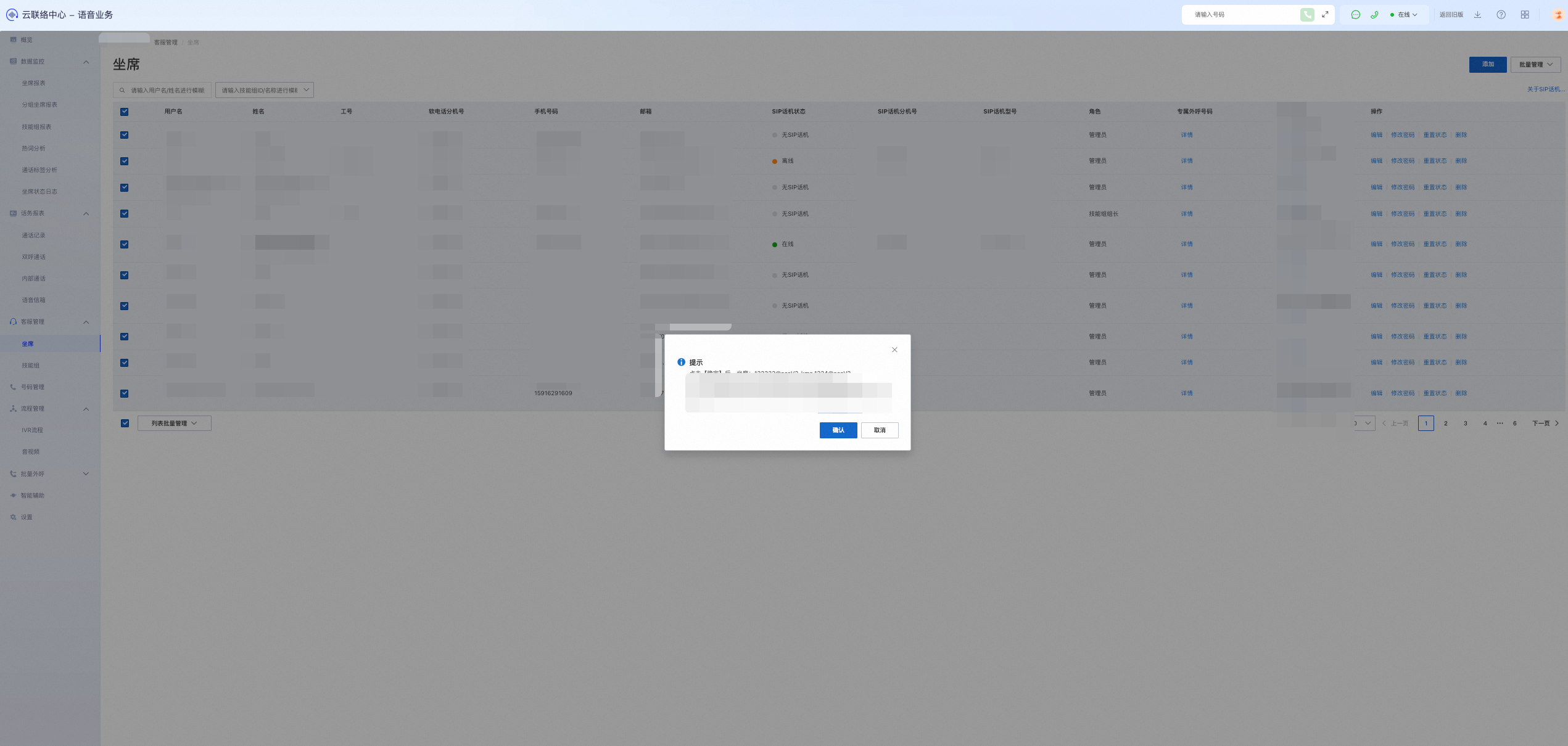Open 列表批量管理 dropdown
The width and height of the screenshot is (1568, 746).
[x=175, y=424]
